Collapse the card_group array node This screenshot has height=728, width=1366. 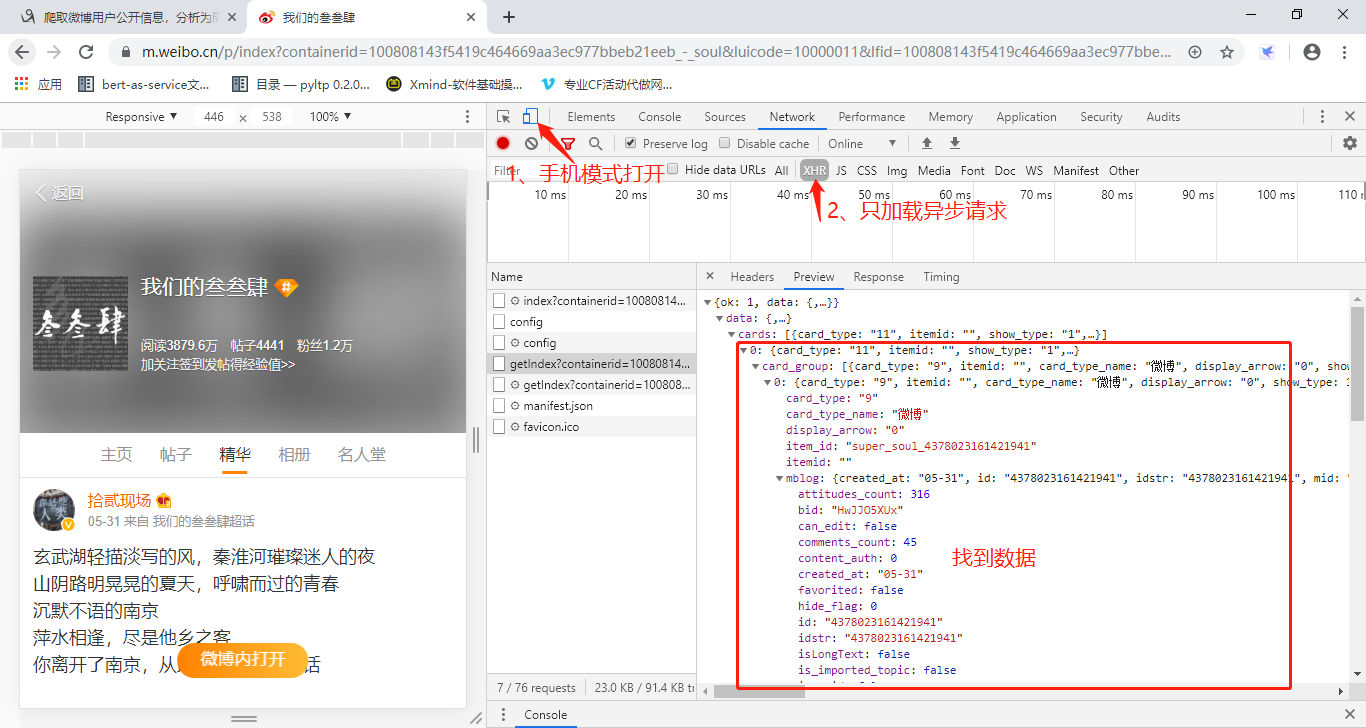coord(755,366)
